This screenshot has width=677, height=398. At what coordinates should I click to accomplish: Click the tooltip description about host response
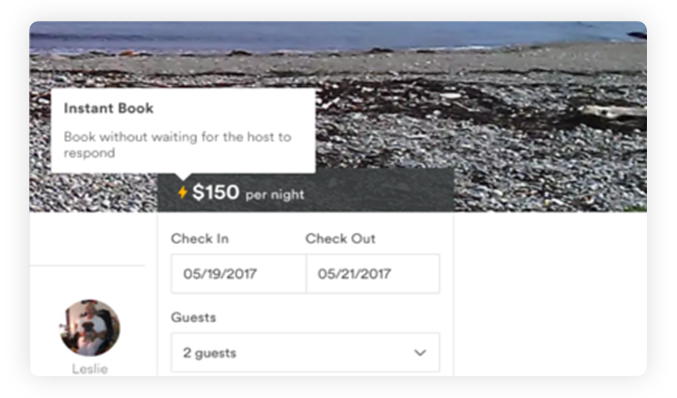(x=177, y=145)
